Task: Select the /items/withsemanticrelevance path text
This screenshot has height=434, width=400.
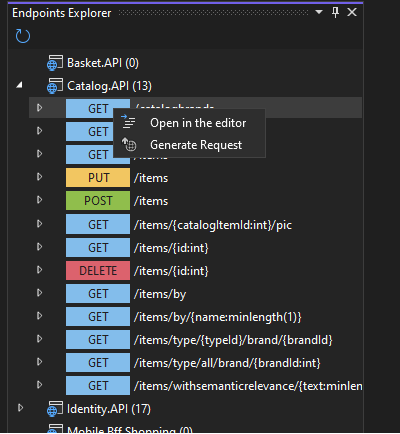Action: (248, 386)
